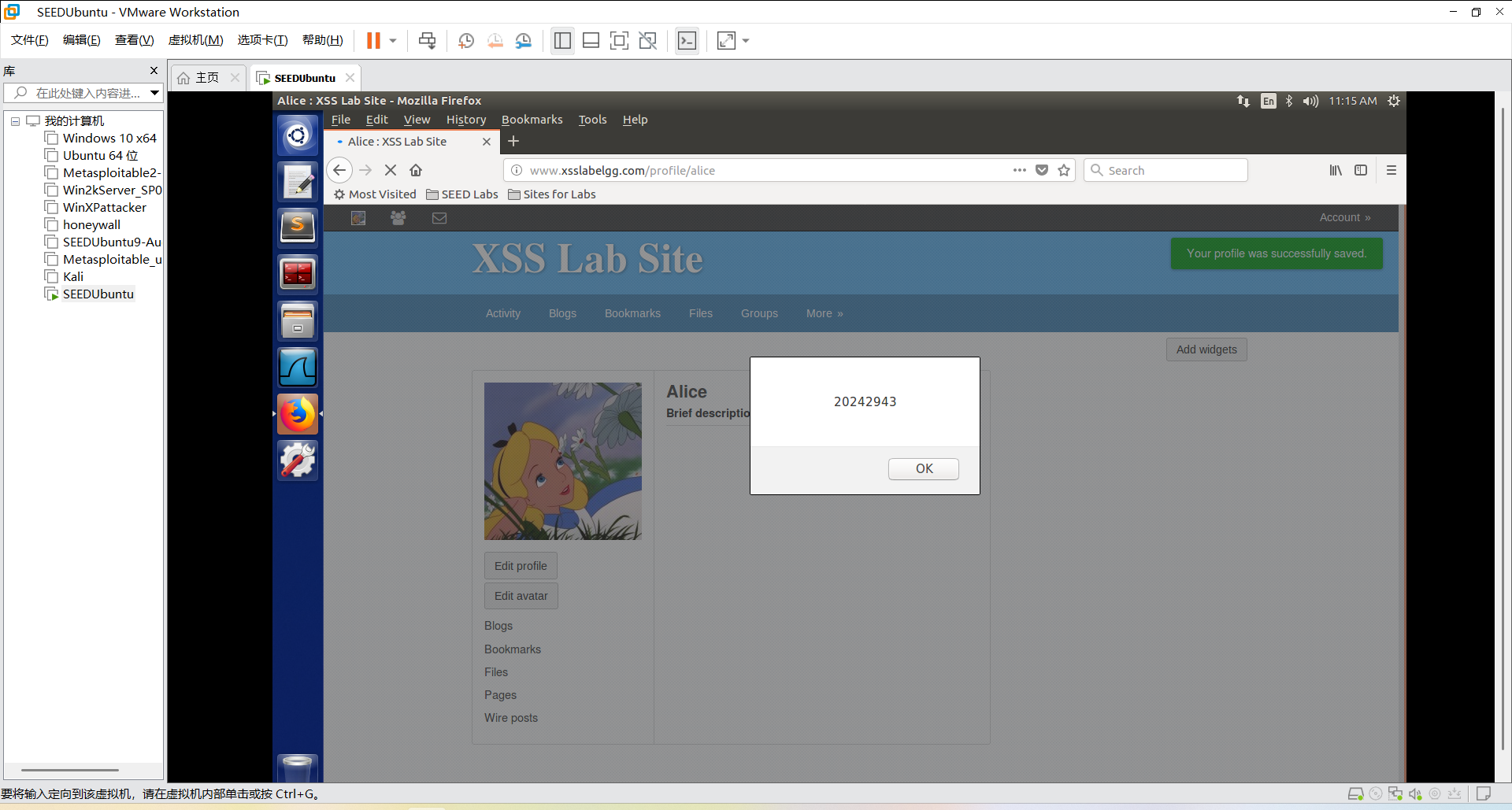Image resolution: width=1512 pixels, height=810 pixels.
Task: Click the Ubuntu dash search launcher icon
Action: point(298,136)
